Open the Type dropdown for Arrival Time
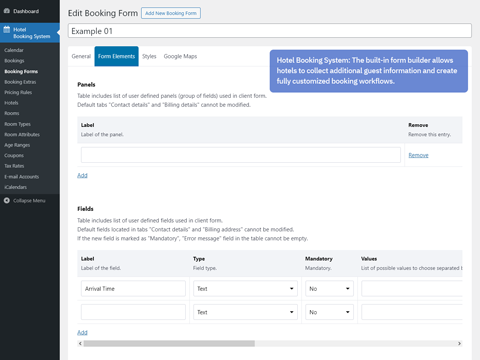Screen dimensions: 480x360 pos(245,289)
